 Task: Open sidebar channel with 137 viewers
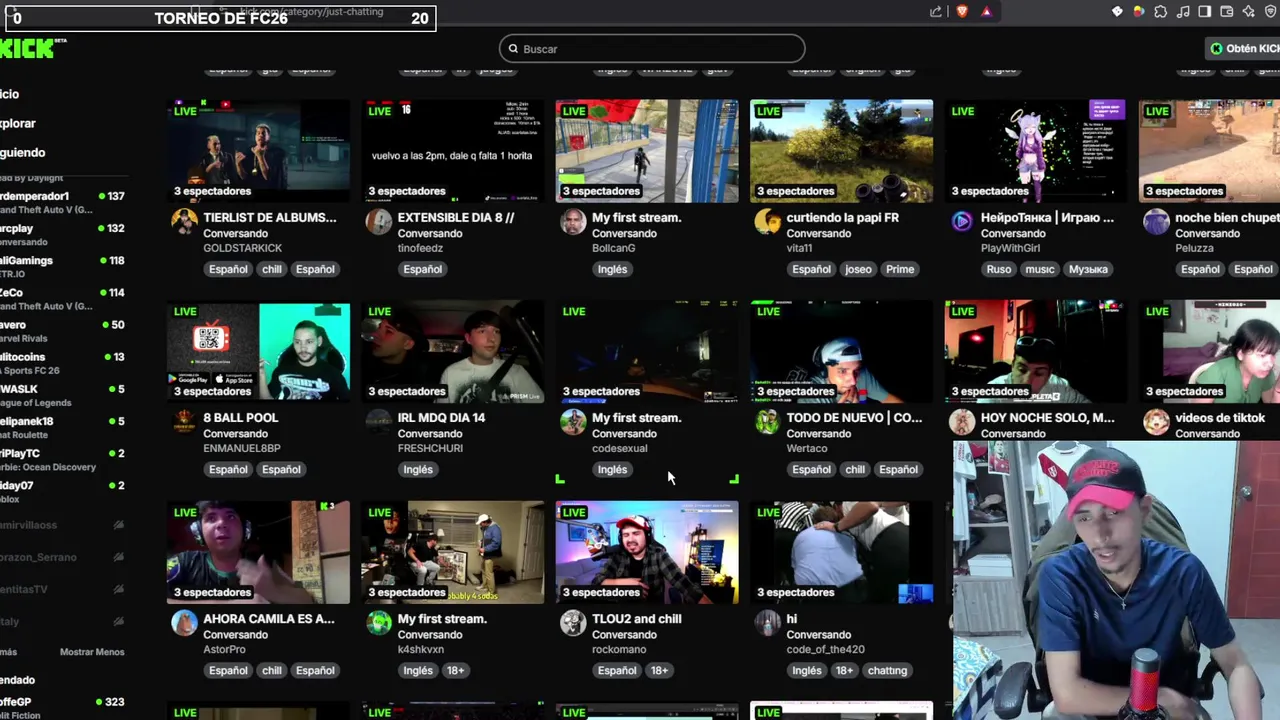coord(64,203)
